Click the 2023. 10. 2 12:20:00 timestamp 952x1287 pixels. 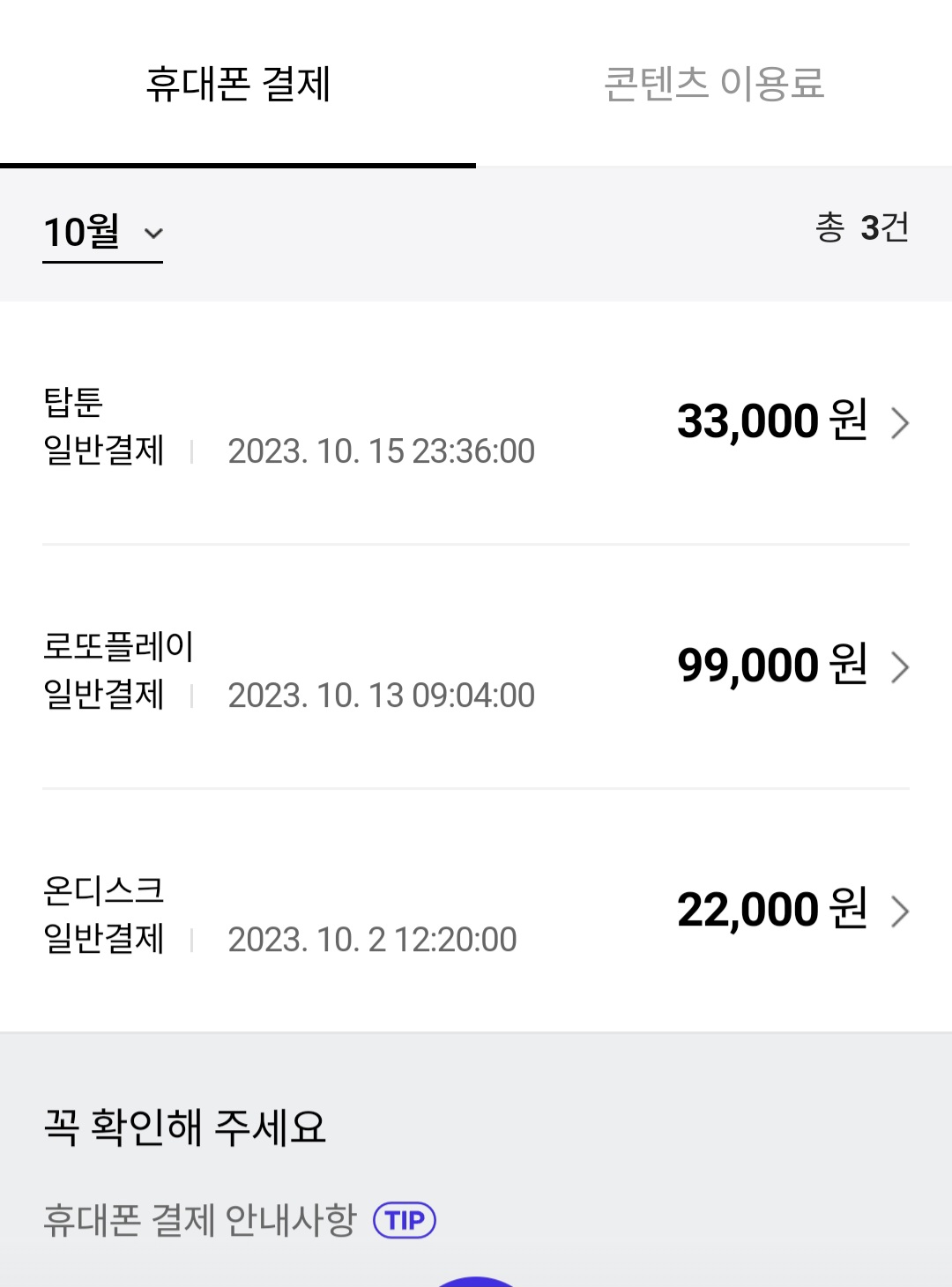click(372, 940)
